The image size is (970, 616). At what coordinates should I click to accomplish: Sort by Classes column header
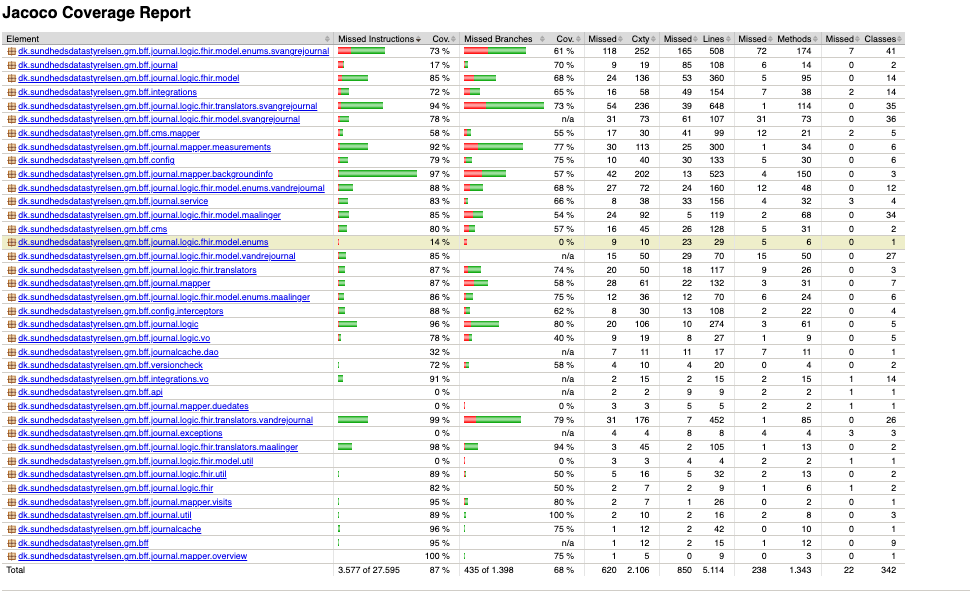tap(880, 38)
